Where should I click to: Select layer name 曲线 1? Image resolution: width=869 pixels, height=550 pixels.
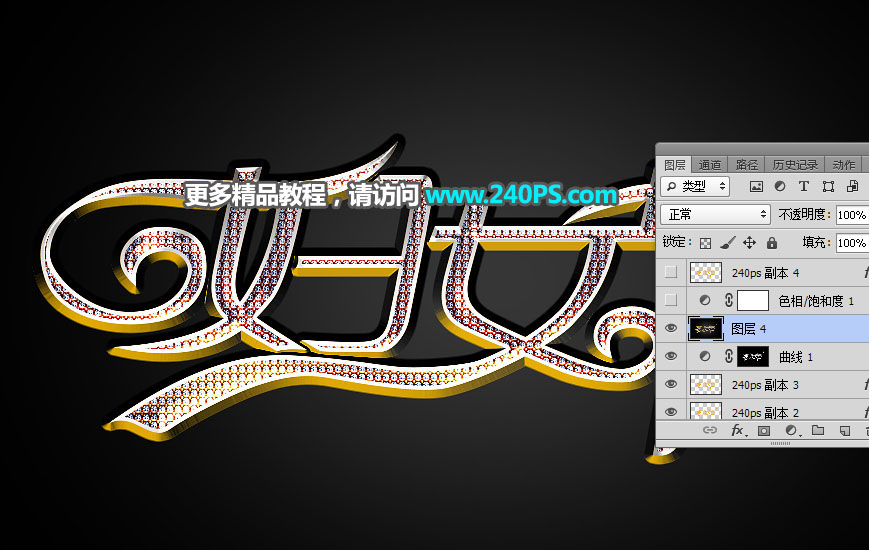pos(796,357)
